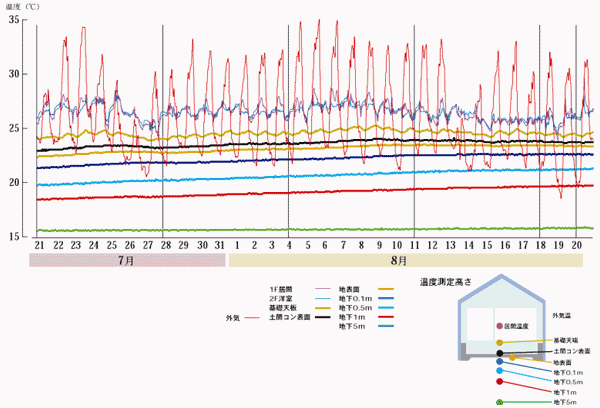Click the red 地下1m diagram dot
Viewport: 600px width, 408px height.
(x=499, y=381)
